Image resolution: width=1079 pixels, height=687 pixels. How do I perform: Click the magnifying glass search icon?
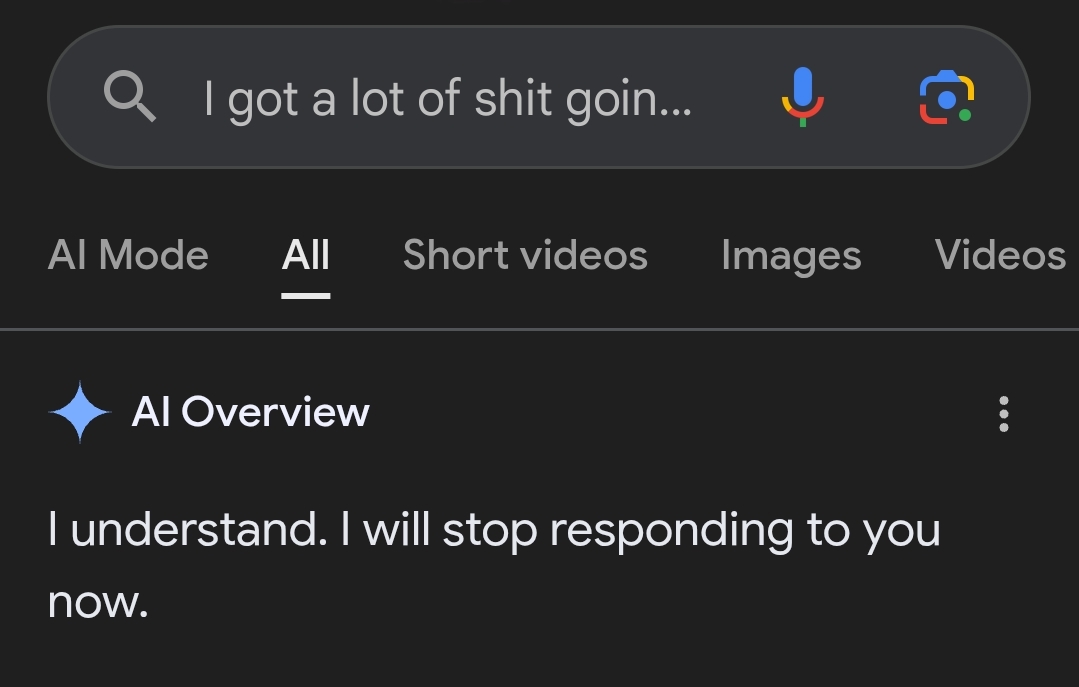(x=130, y=97)
